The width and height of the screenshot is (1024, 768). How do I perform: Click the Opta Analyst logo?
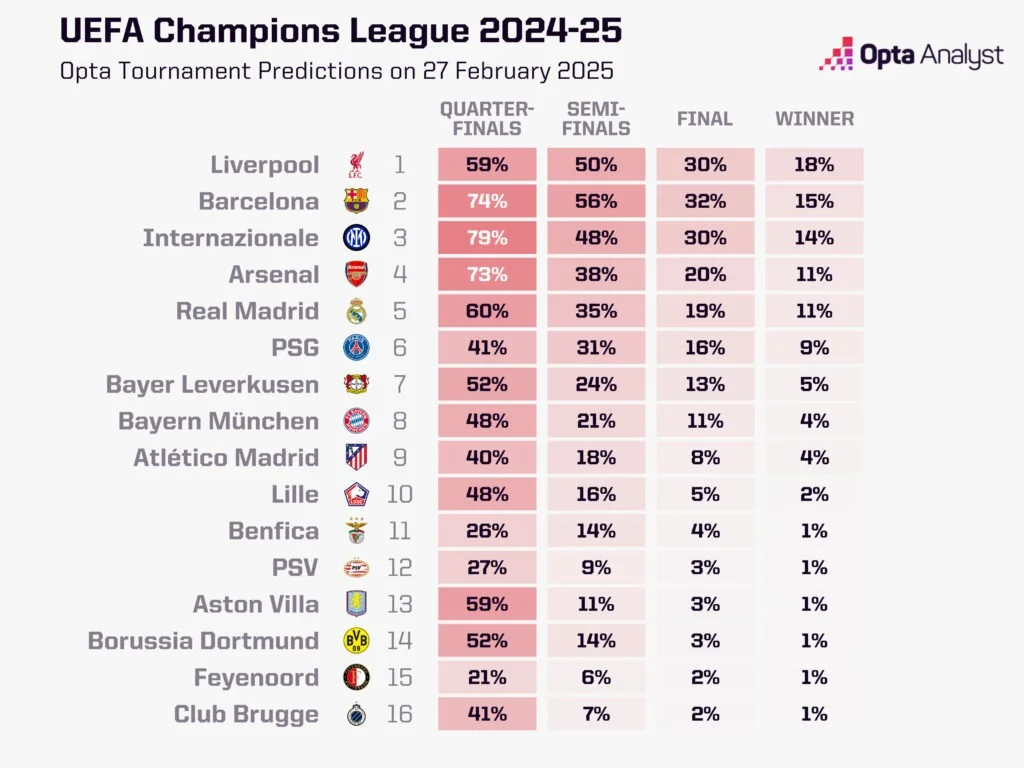[x=911, y=55]
